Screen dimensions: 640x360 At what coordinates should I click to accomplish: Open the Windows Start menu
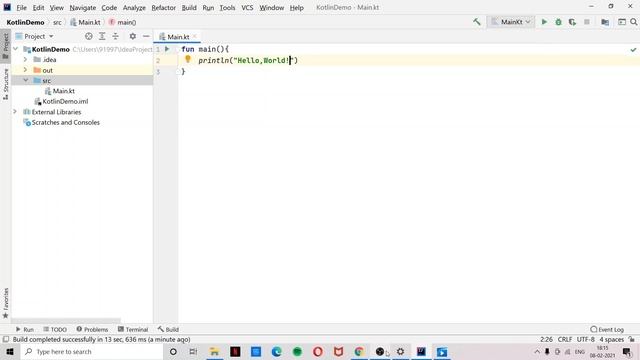(10, 351)
